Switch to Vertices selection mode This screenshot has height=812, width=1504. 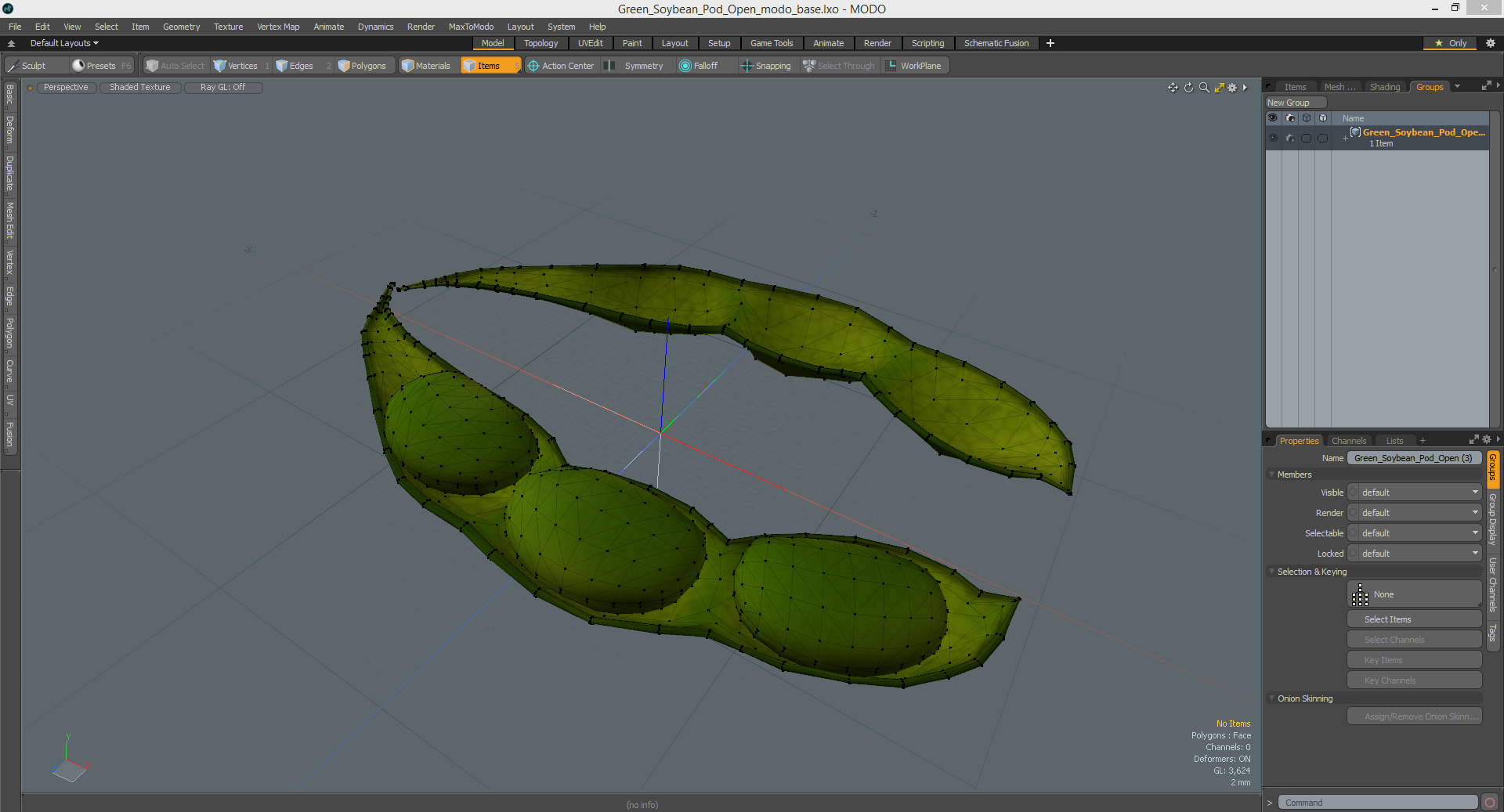241,66
